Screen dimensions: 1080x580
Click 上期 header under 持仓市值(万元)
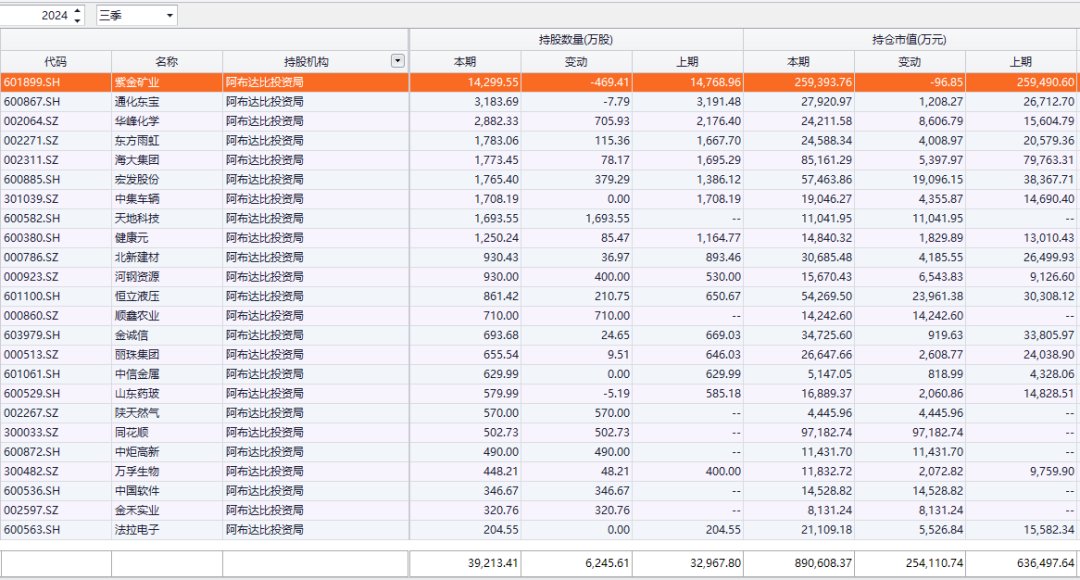tap(1021, 61)
